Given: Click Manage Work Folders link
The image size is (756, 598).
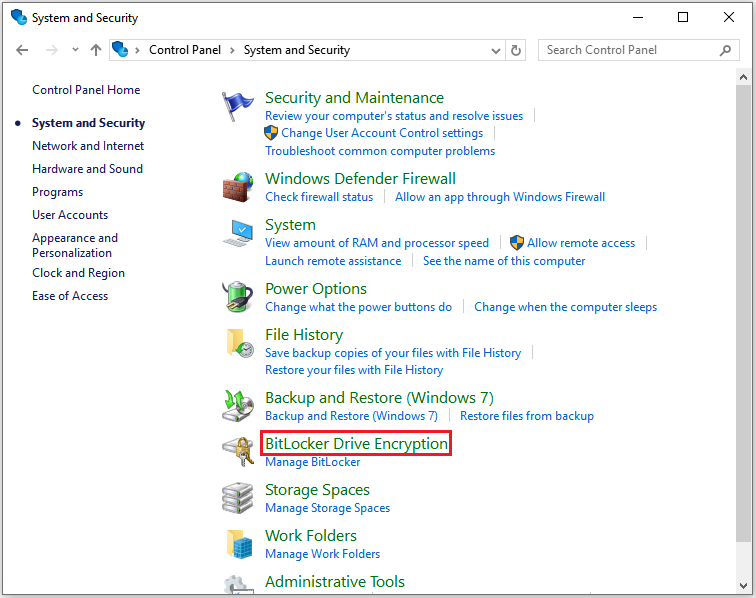Looking at the screenshot, I should pos(322,554).
